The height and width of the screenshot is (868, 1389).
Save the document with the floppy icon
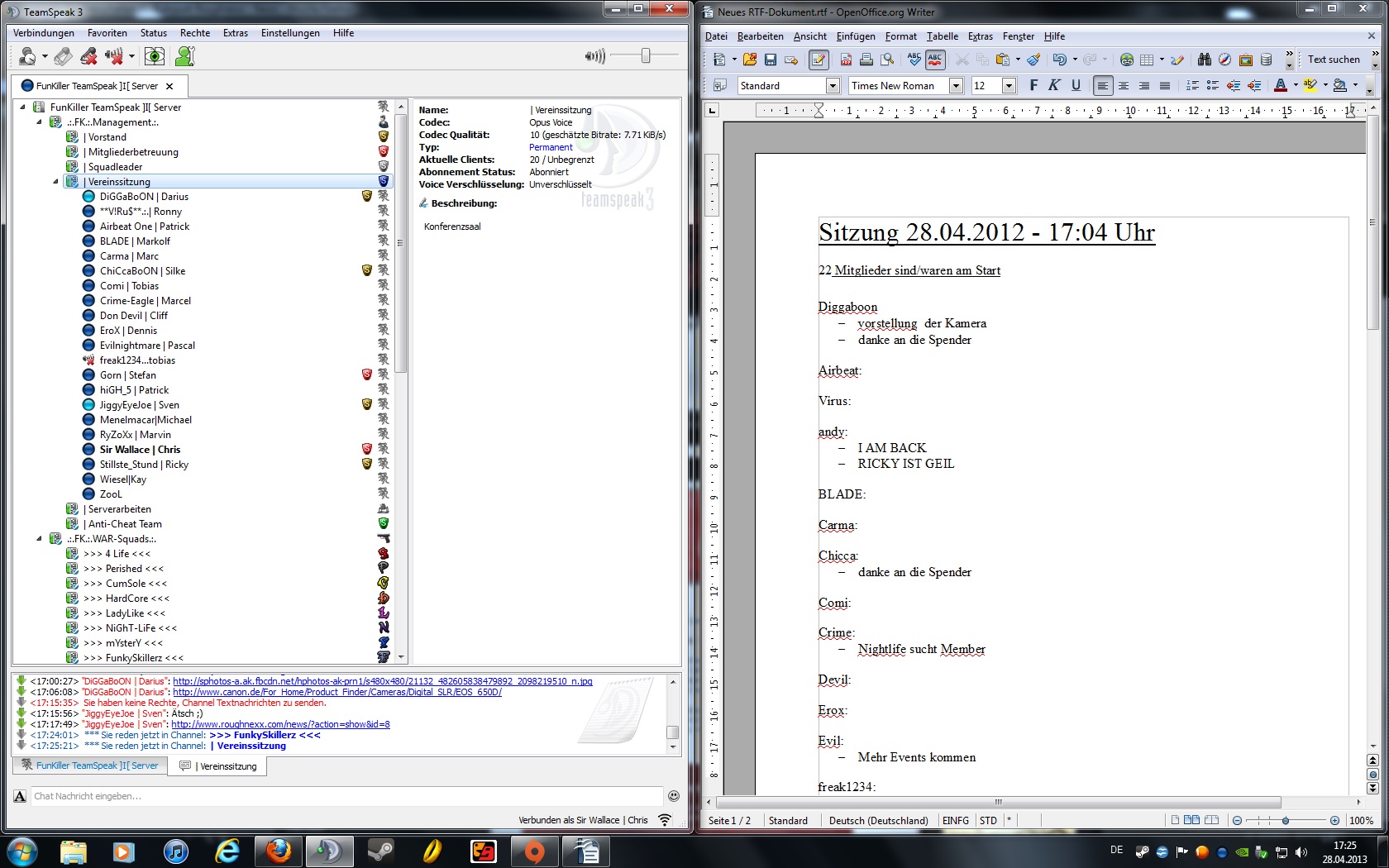coord(771,60)
